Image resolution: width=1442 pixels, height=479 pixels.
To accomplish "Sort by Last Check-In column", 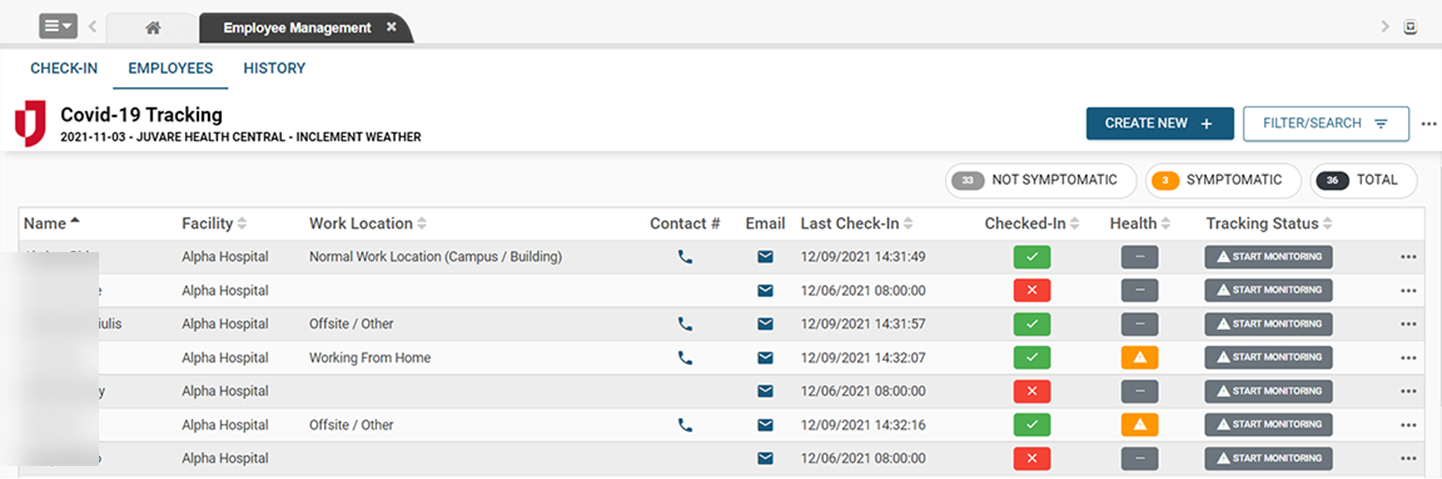I will (856, 224).
